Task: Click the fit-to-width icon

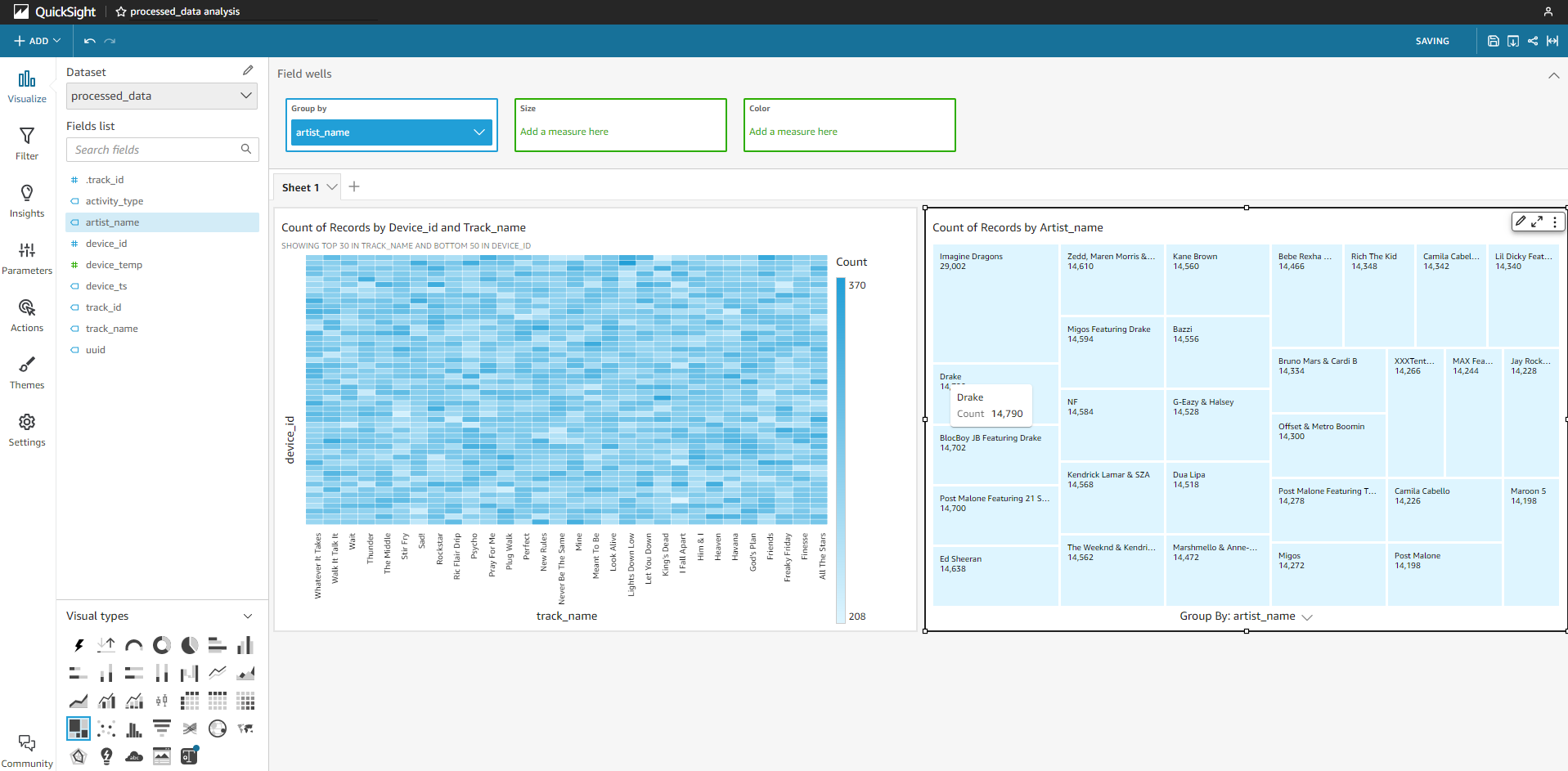Action: (x=1552, y=41)
